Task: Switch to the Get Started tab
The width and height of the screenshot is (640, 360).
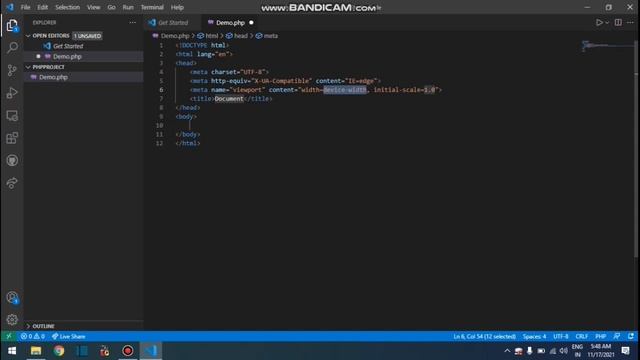Action: pos(173,22)
